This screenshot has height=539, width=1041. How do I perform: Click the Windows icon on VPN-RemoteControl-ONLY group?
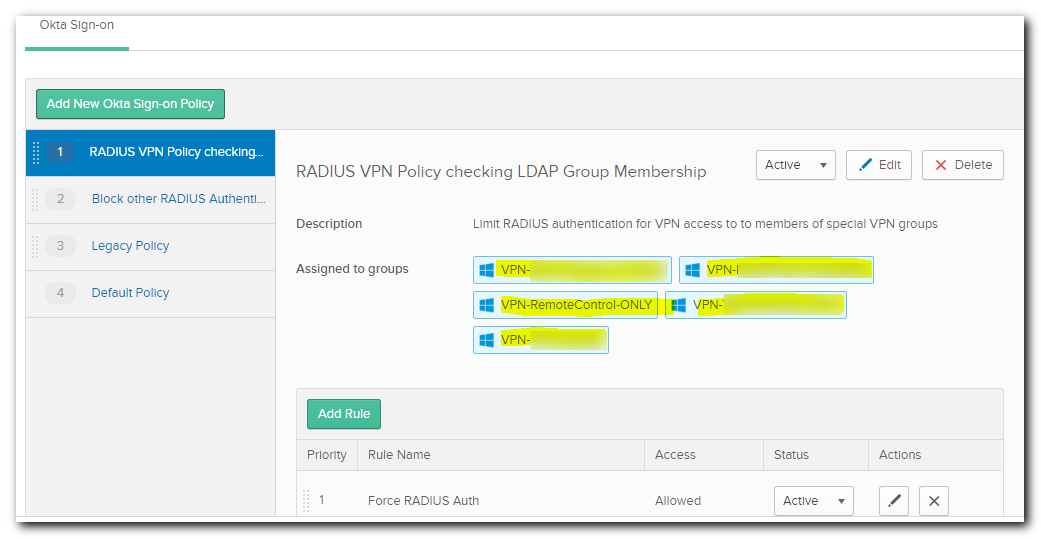(x=487, y=305)
